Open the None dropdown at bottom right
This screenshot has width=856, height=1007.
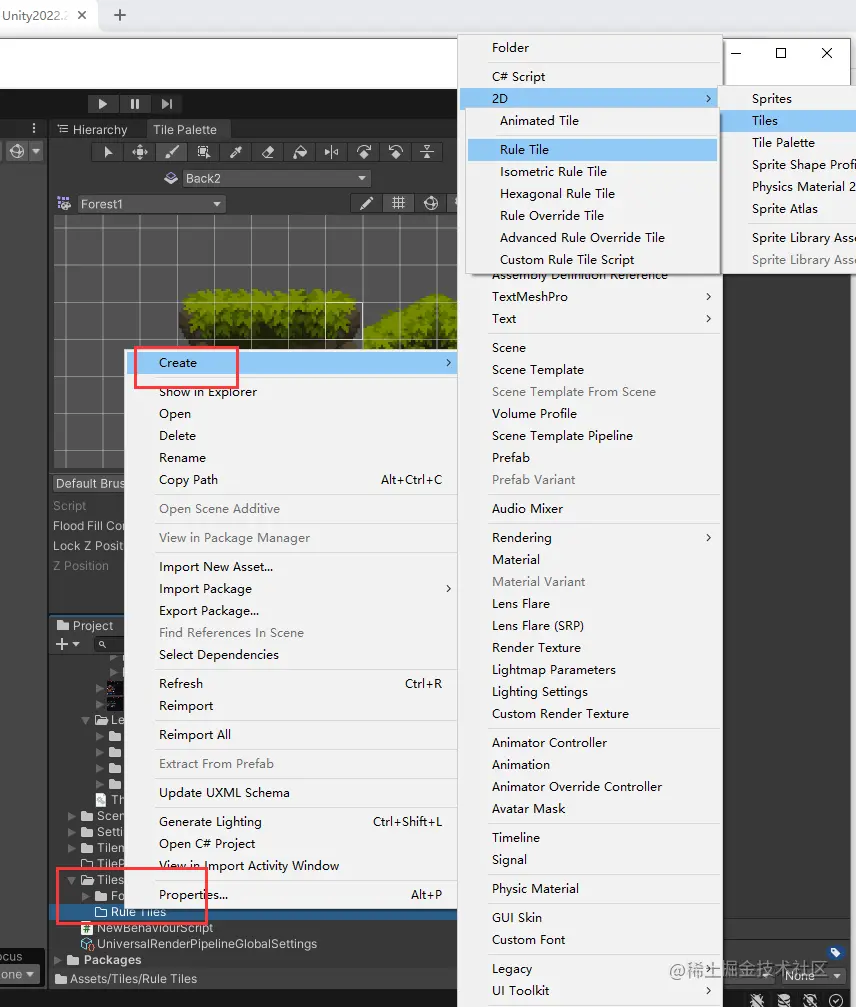(x=812, y=976)
